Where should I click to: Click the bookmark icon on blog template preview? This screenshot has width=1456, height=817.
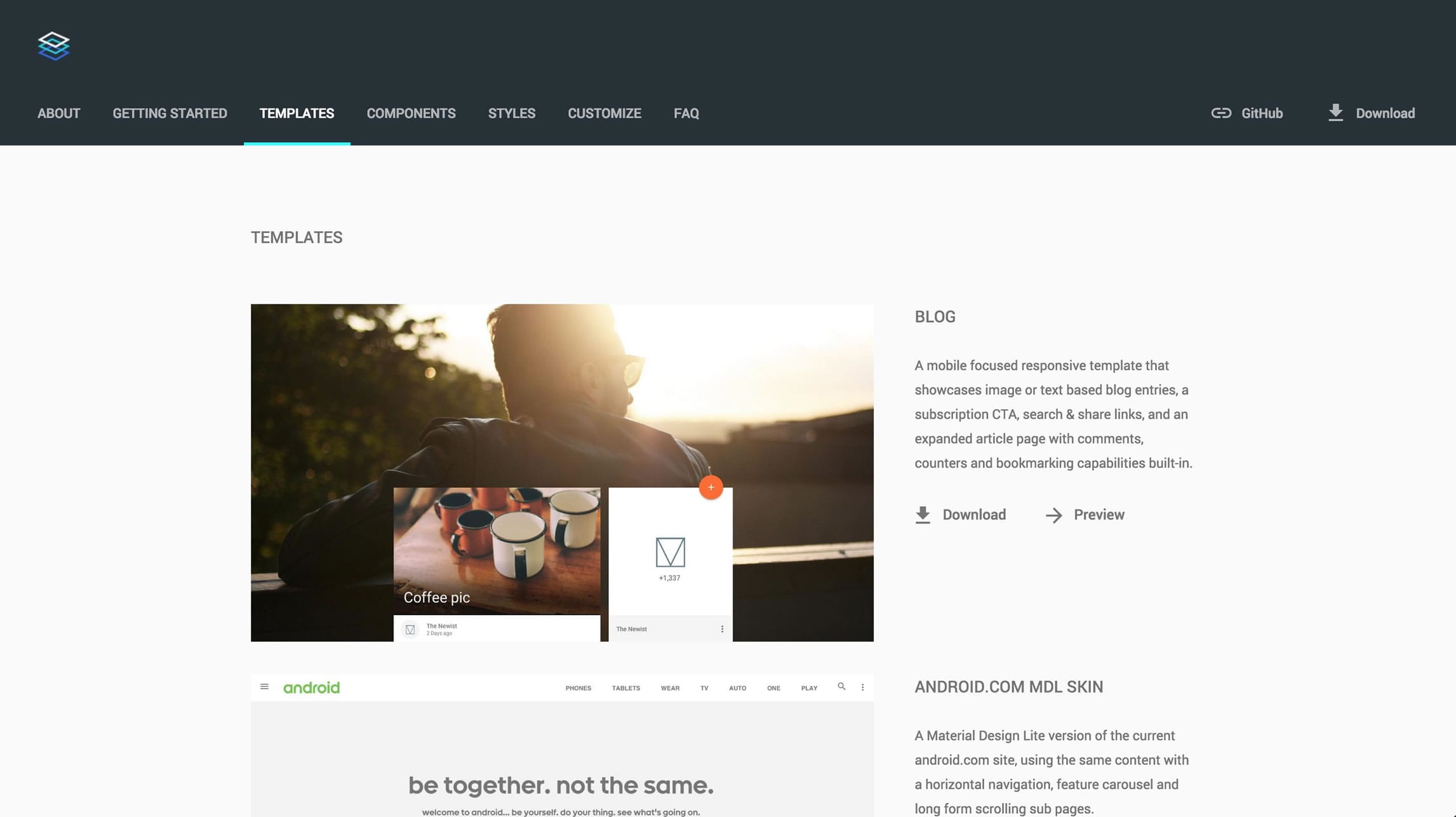tap(669, 551)
